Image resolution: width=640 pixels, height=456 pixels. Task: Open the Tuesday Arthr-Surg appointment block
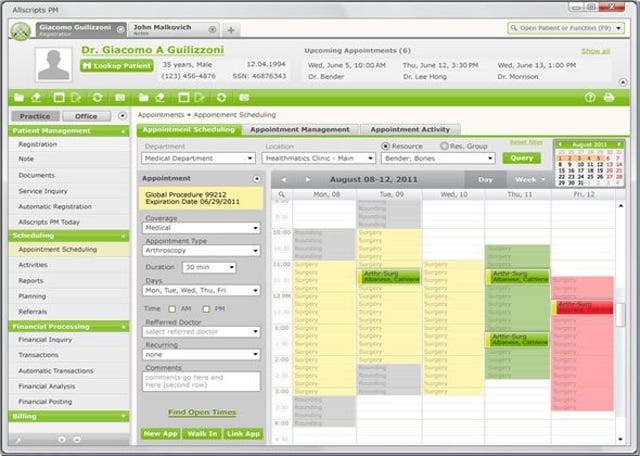389,276
